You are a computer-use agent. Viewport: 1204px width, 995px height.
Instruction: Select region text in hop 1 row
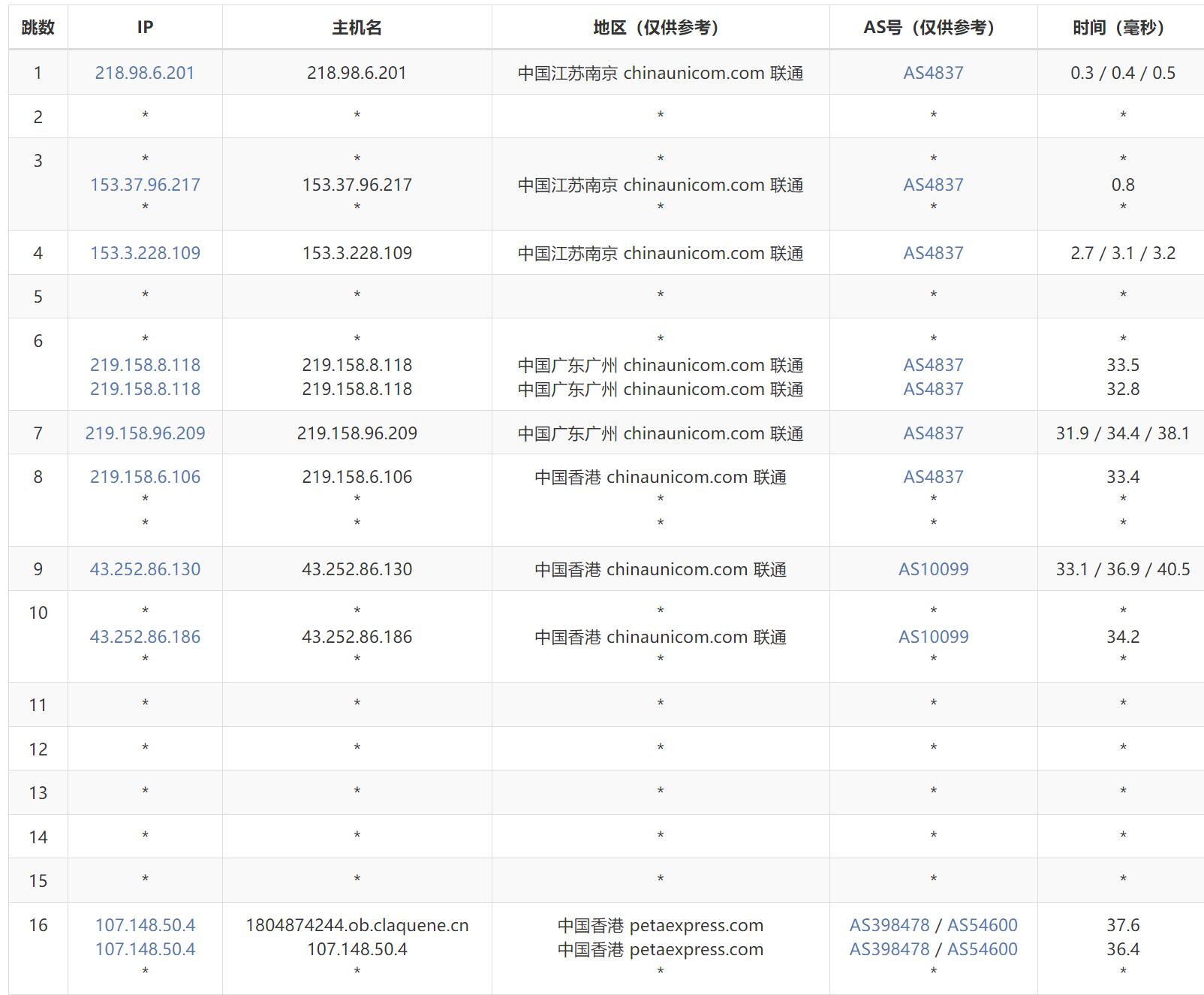point(661,73)
